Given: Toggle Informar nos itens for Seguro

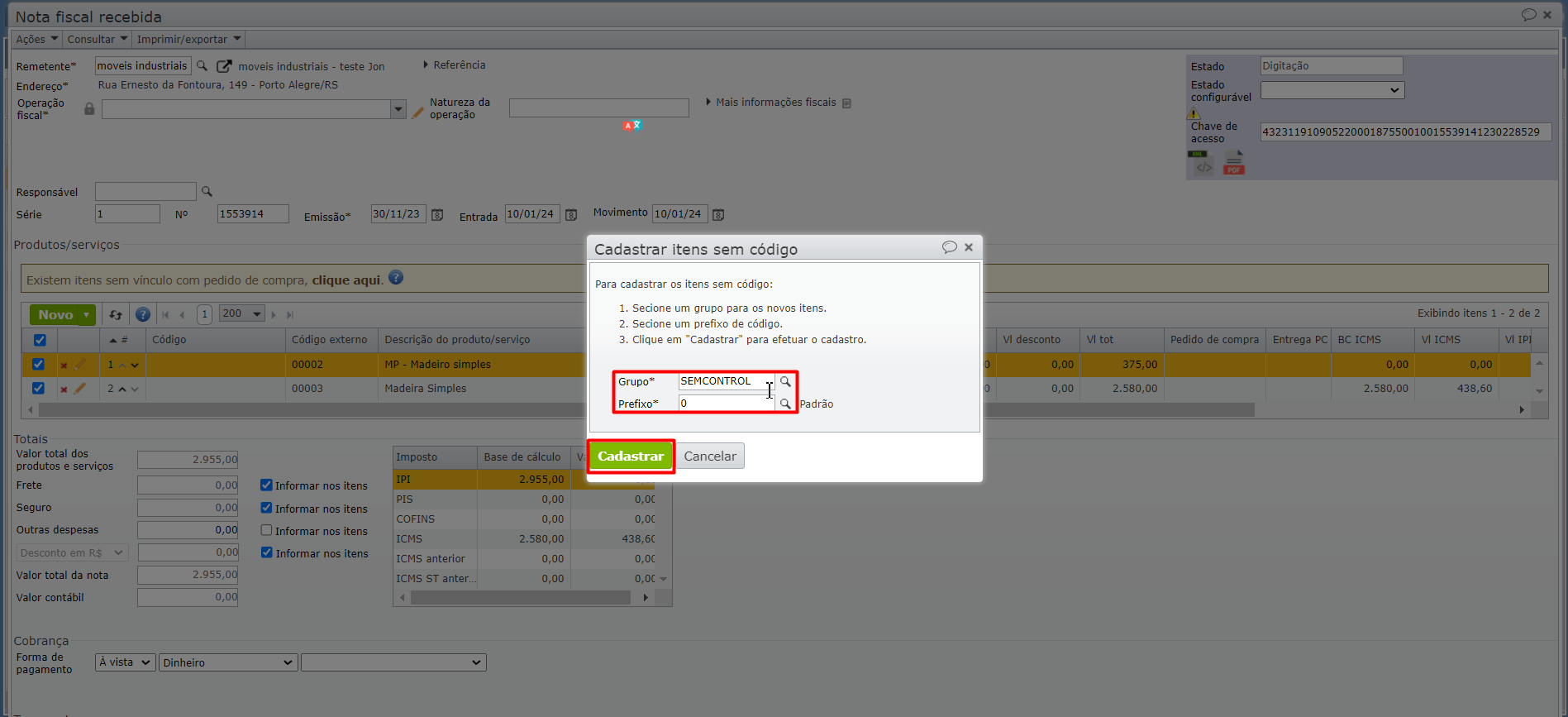Looking at the screenshot, I should click(266, 508).
